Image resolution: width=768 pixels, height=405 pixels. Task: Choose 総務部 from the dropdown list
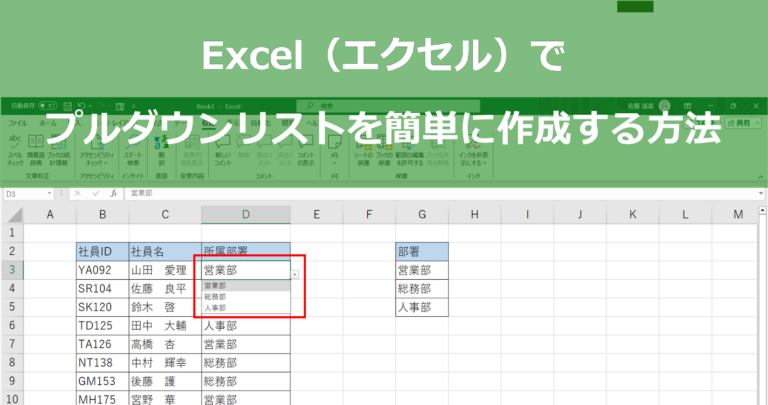(x=215, y=297)
